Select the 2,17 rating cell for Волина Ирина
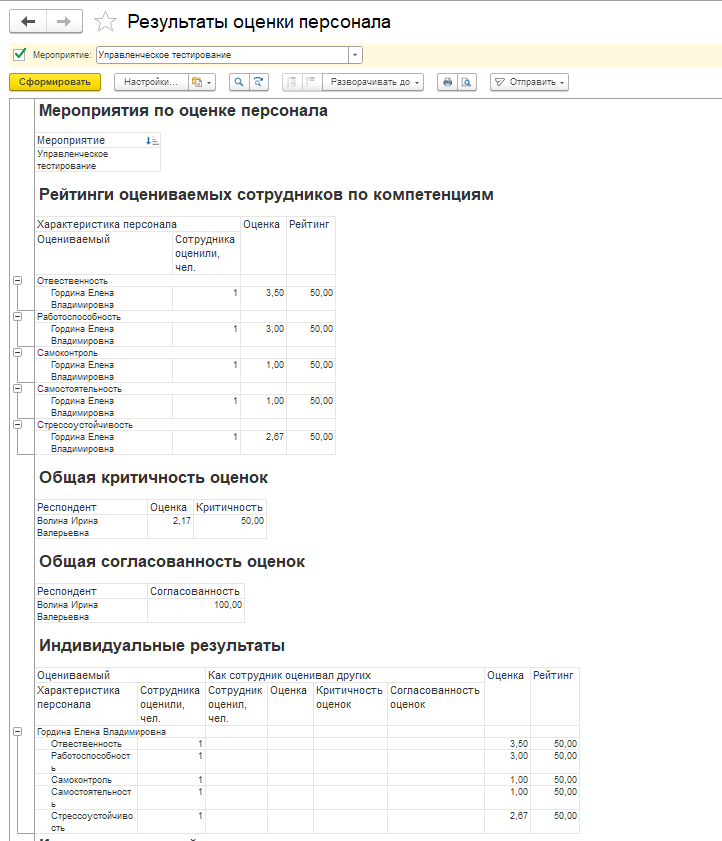This screenshot has height=841, width=722. [170, 527]
